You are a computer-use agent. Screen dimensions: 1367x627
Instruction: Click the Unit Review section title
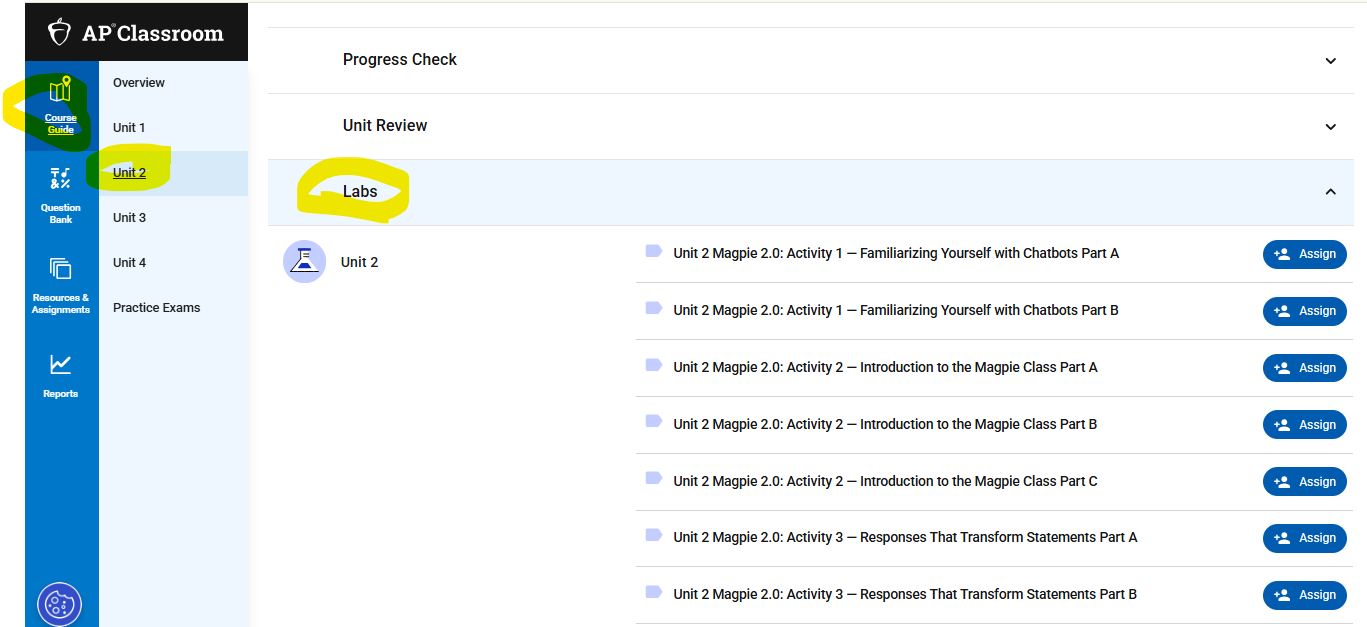(x=385, y=126)
